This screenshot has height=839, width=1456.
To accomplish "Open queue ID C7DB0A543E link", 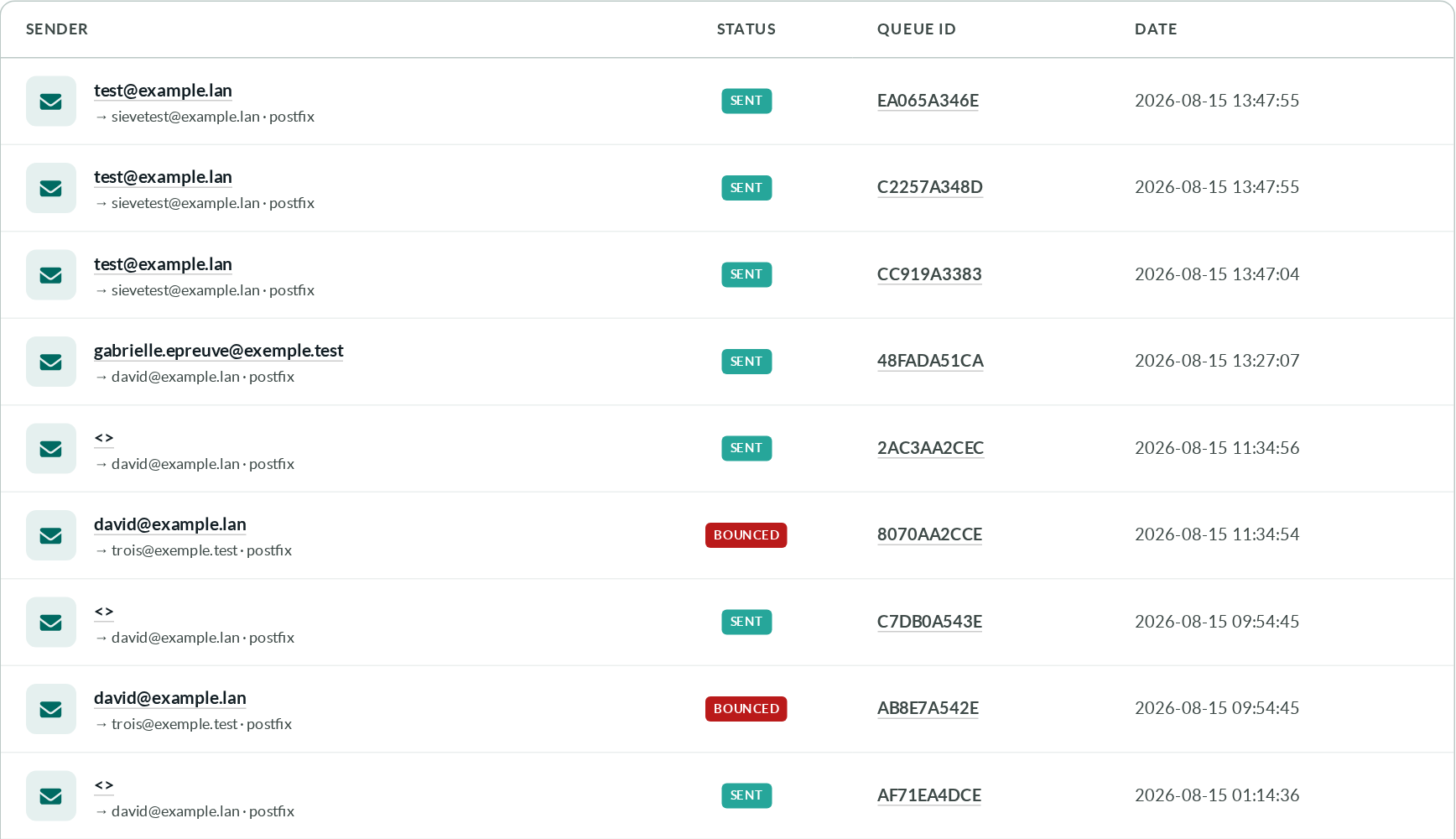I will 929,622.
